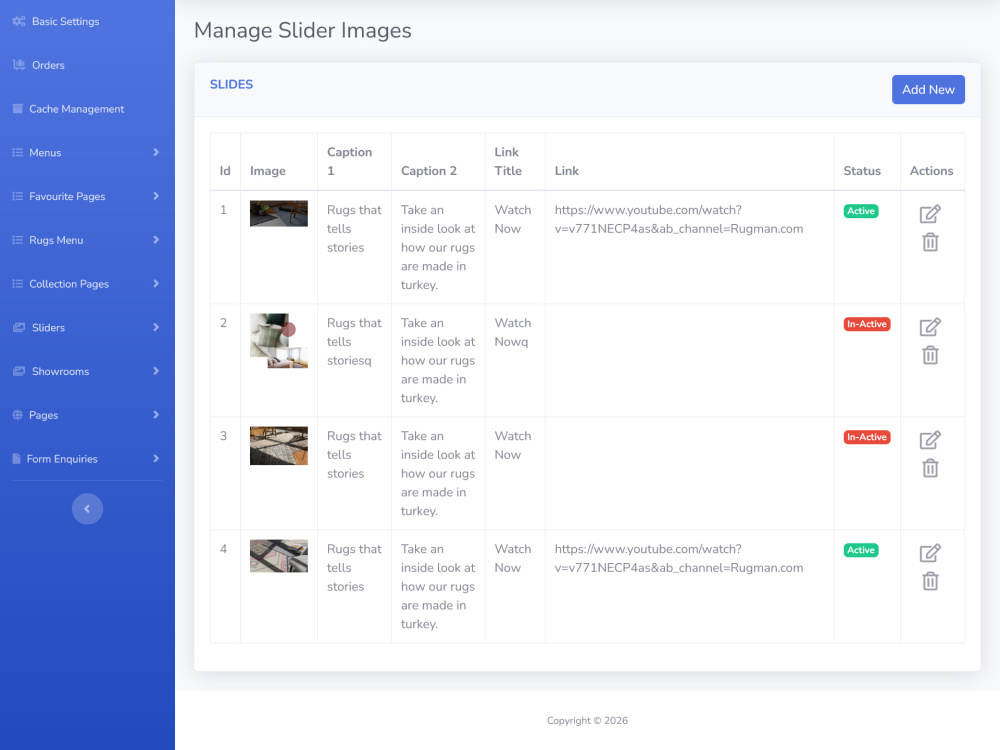Viewport: 1000px width, 750px height.
Task: Click the SLIDES card heading
Action: pyautogui.click(x=232, y=84)
